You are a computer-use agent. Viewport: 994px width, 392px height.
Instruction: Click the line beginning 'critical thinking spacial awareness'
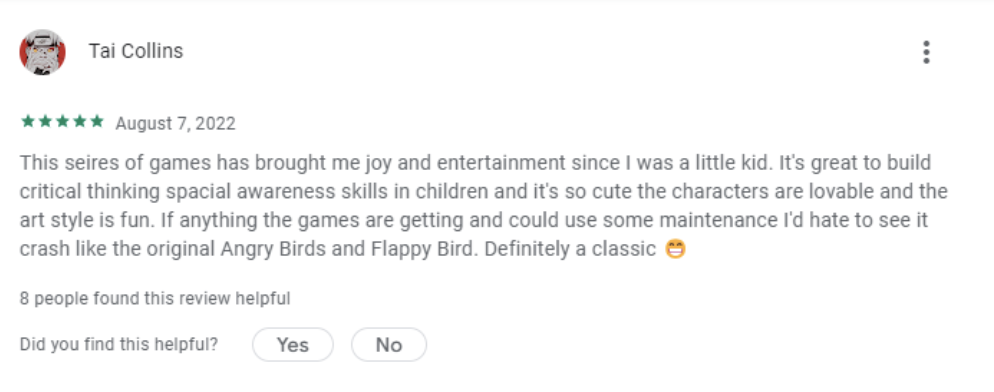pyautogui.click(x=484, y=192)
